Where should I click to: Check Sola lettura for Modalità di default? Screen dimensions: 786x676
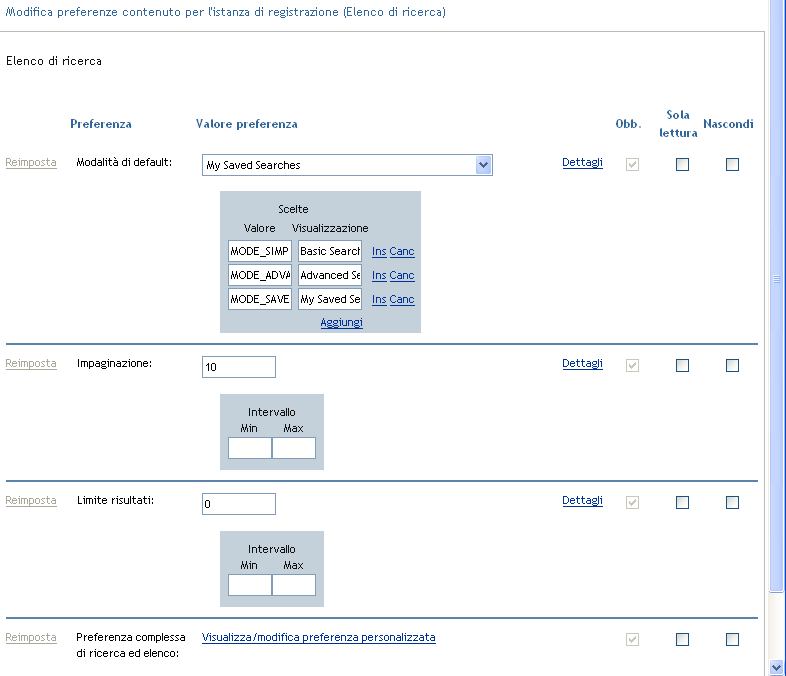click(682, 165)
